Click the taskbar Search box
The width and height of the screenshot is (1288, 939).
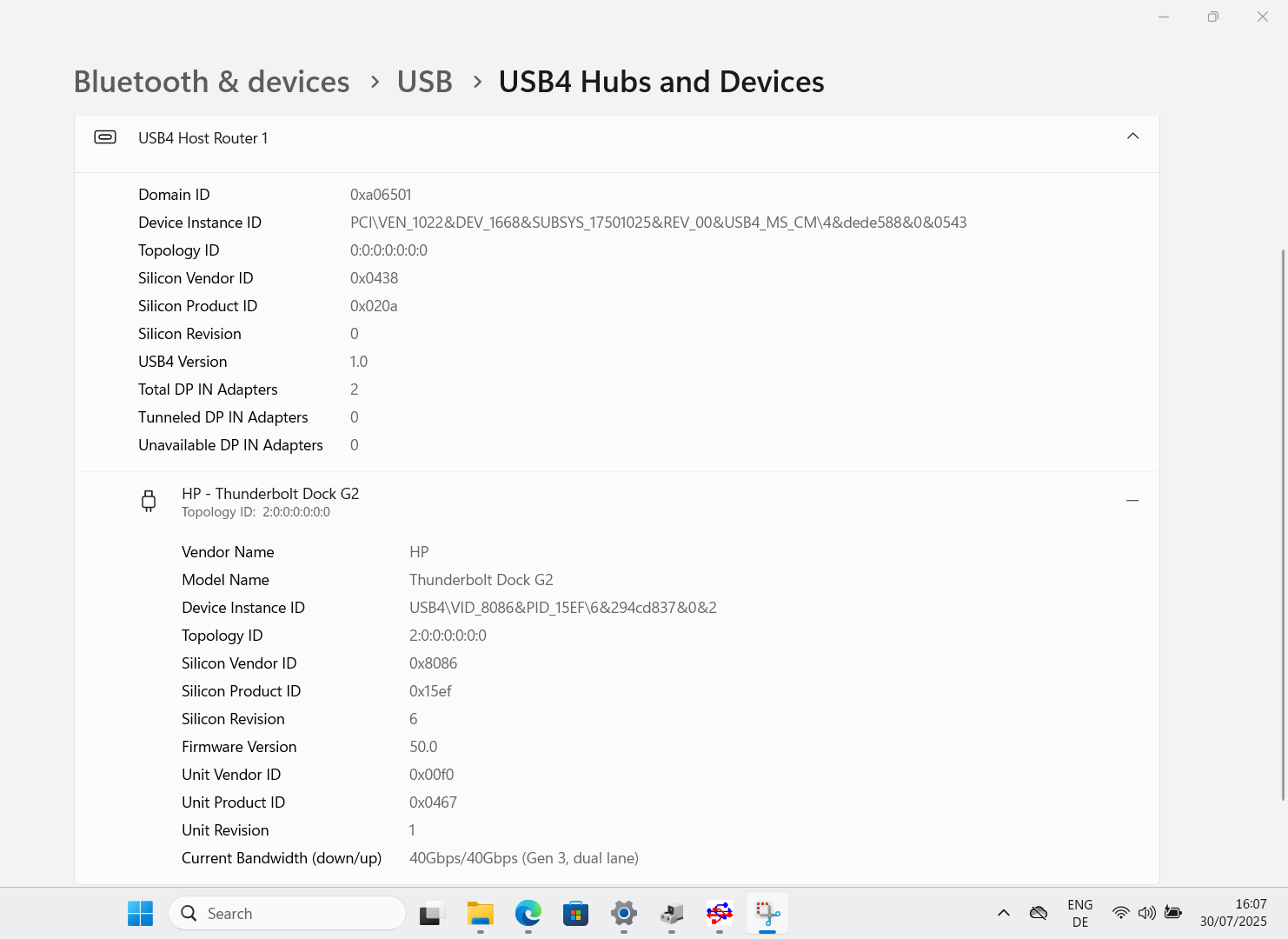click(x=288, y=914)
